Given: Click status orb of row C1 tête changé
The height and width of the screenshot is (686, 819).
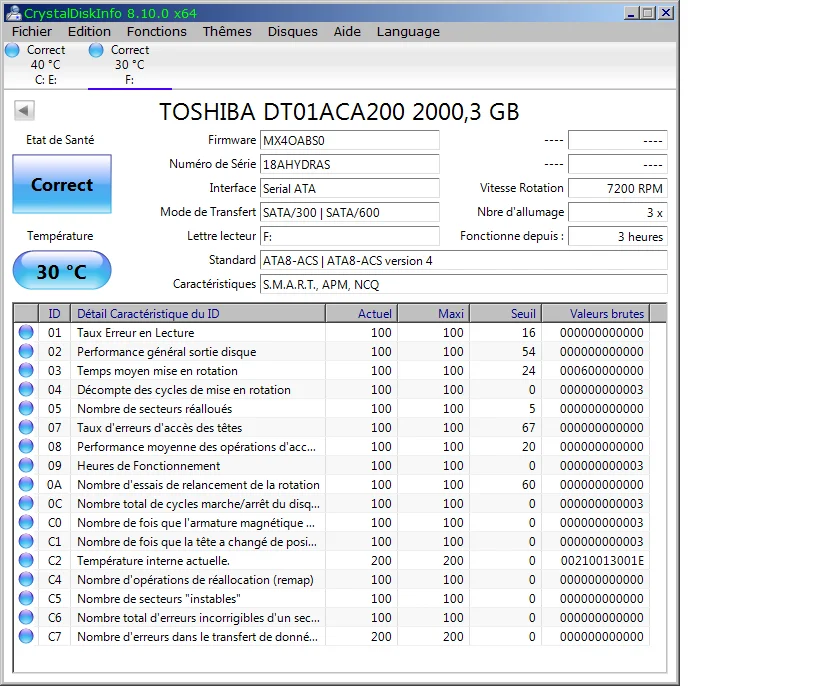Looking at the screenshot, I should point(26,541).
